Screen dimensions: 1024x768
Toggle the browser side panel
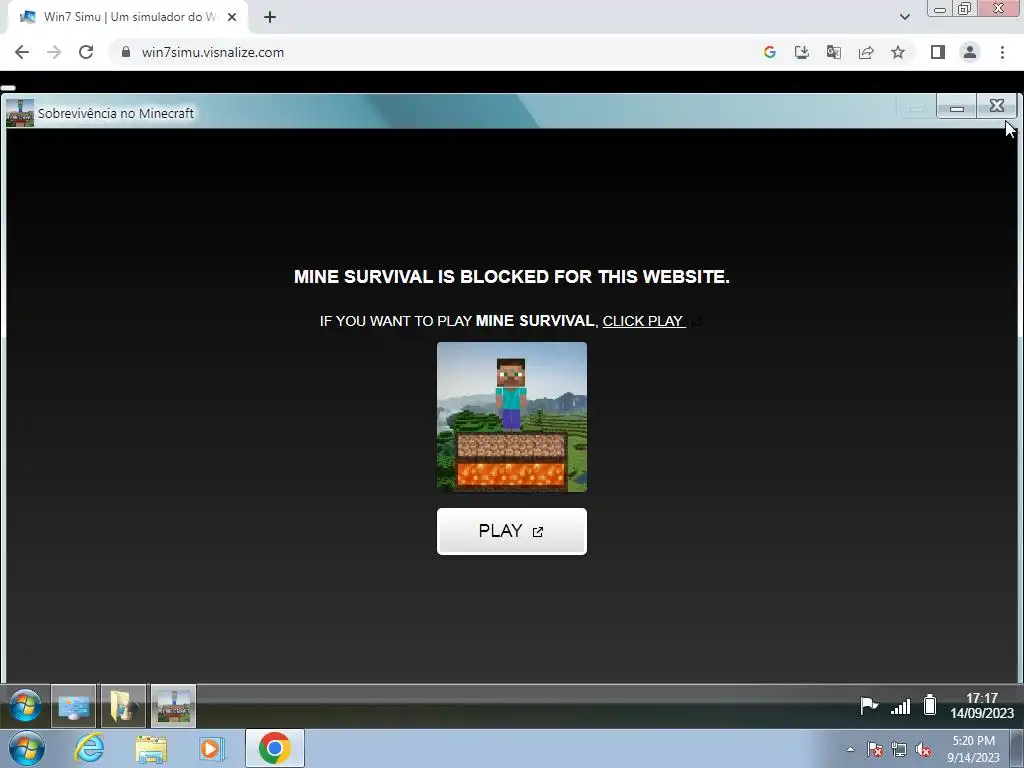938,52
